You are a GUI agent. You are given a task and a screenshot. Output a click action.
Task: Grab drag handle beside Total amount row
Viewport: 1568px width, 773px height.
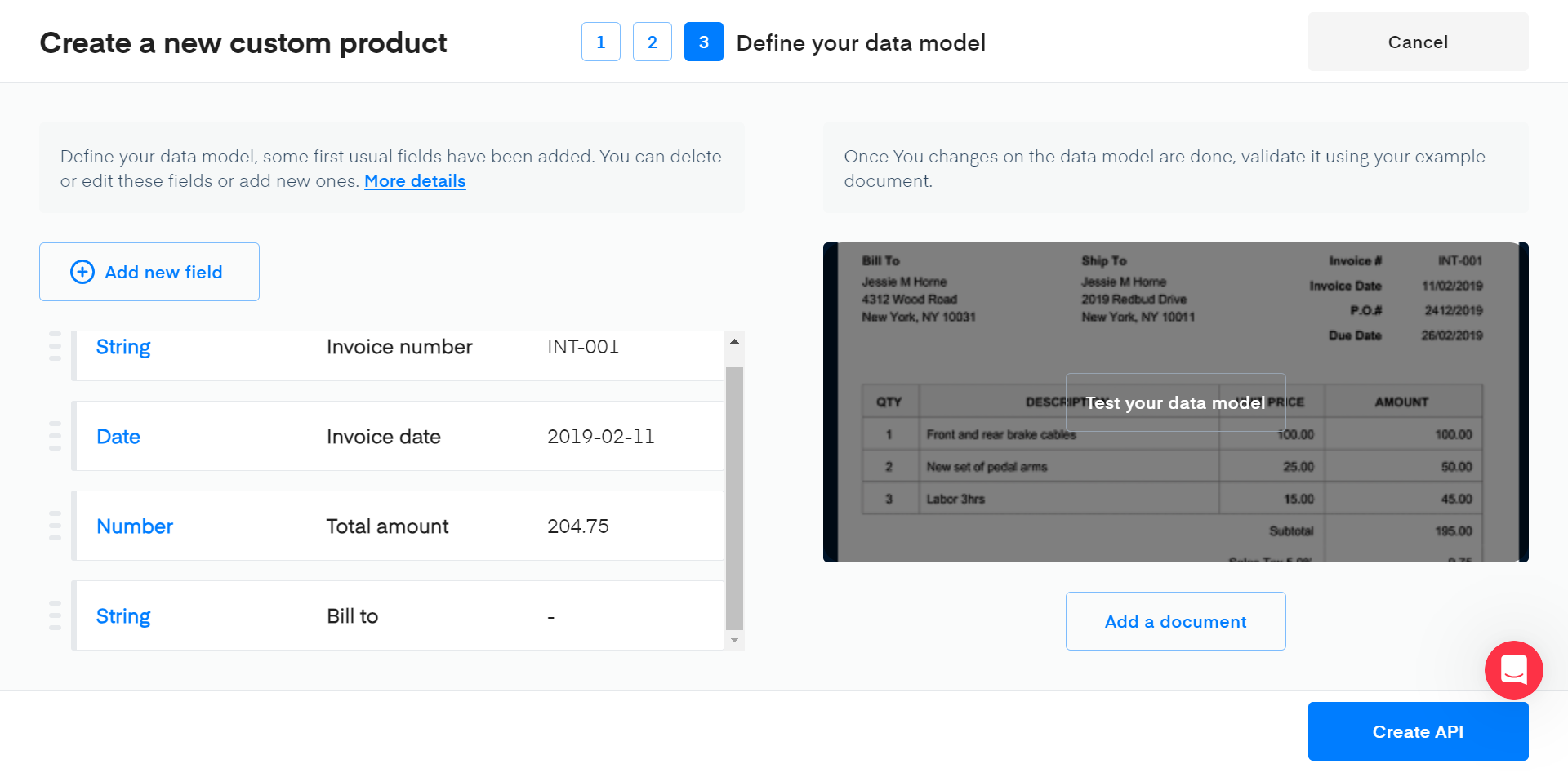click(55, 526)
